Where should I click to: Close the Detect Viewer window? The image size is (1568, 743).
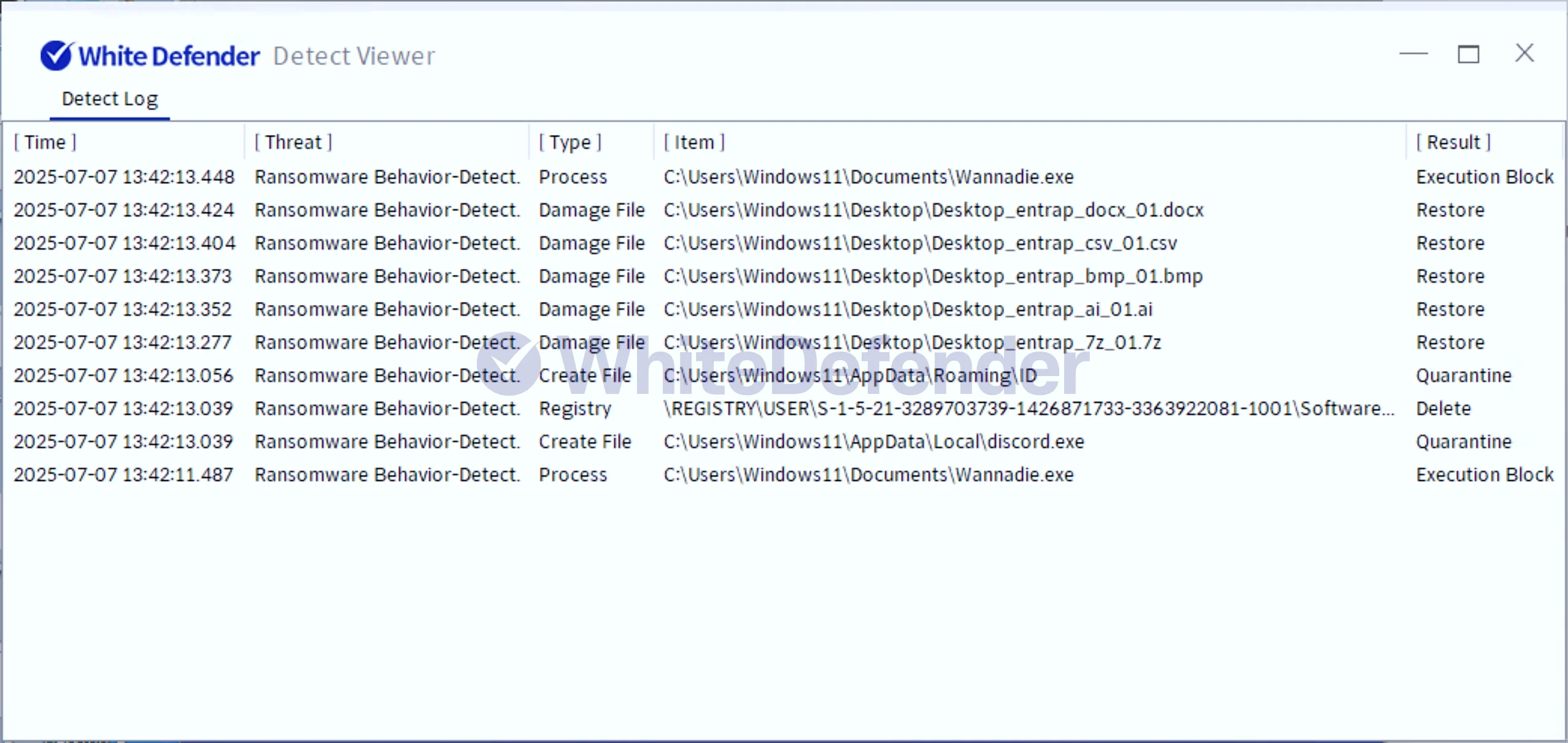pos(1524,53)
